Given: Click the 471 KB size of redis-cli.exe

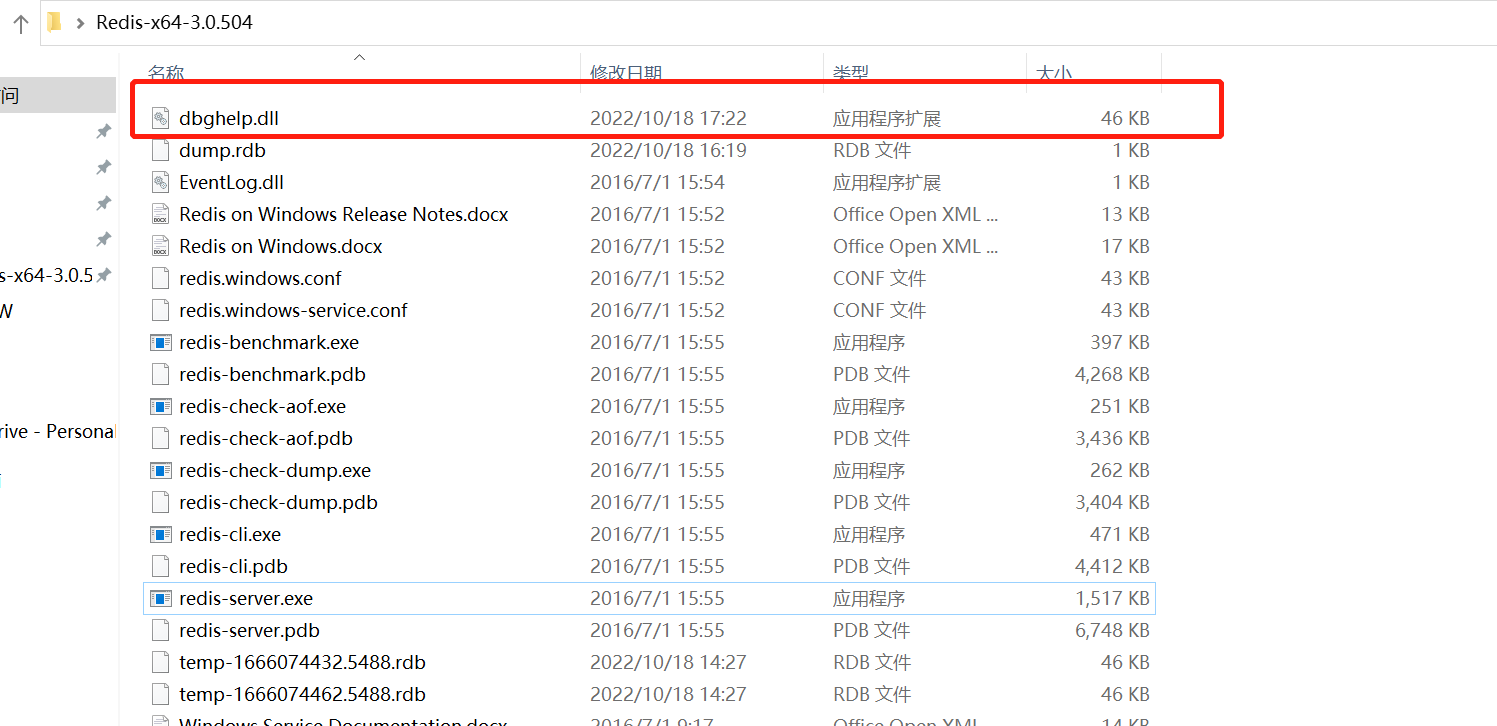Looking at the screenshot, I should [x=1120, y=534].
